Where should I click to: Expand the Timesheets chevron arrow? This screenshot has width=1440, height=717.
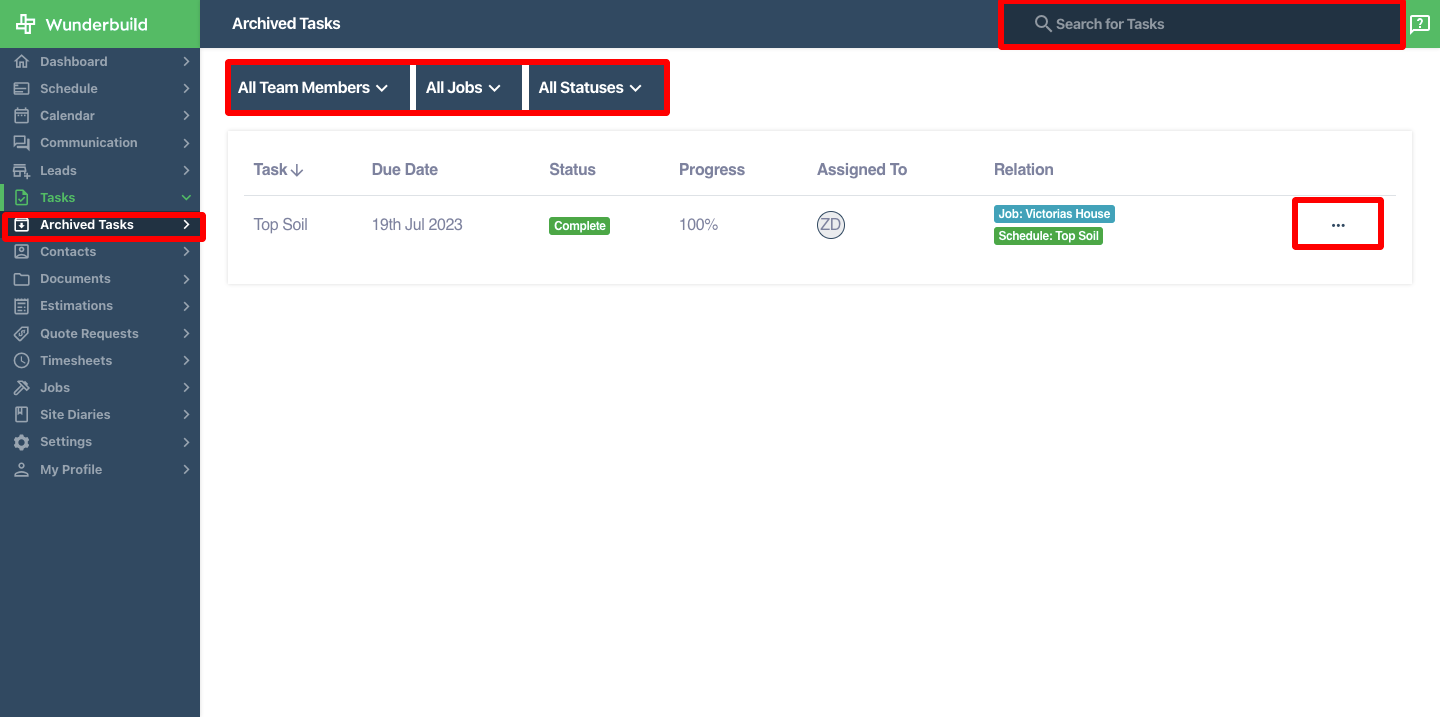tap(186, 361)
